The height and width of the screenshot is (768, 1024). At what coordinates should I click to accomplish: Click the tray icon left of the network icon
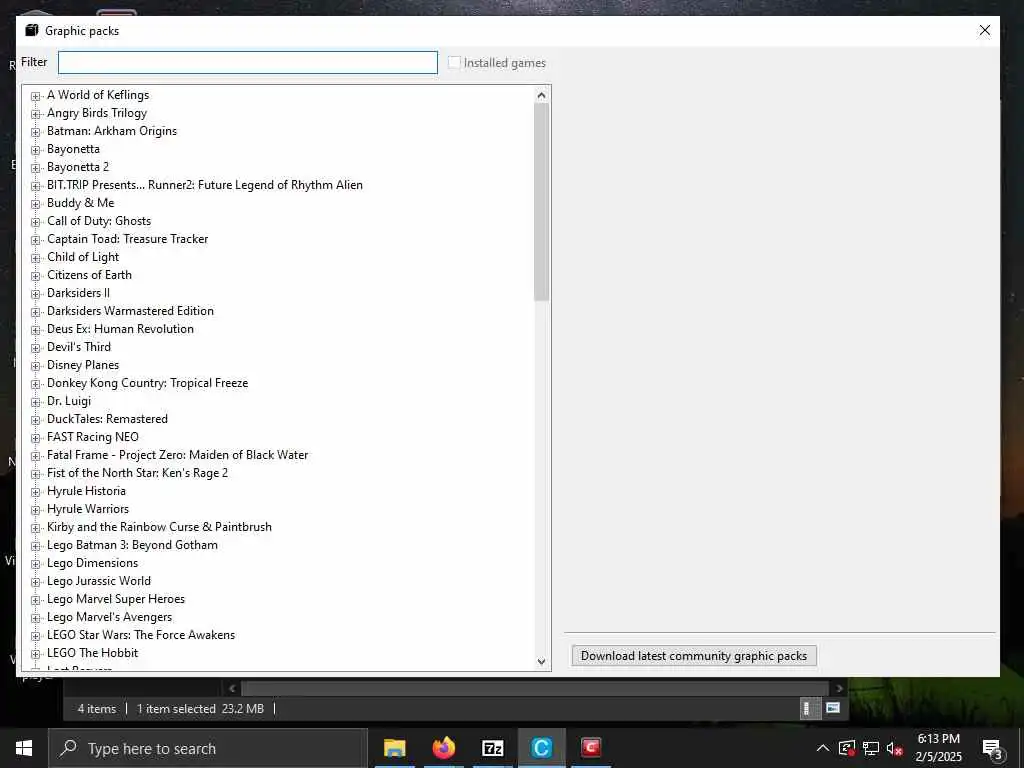tap(847, 748)
